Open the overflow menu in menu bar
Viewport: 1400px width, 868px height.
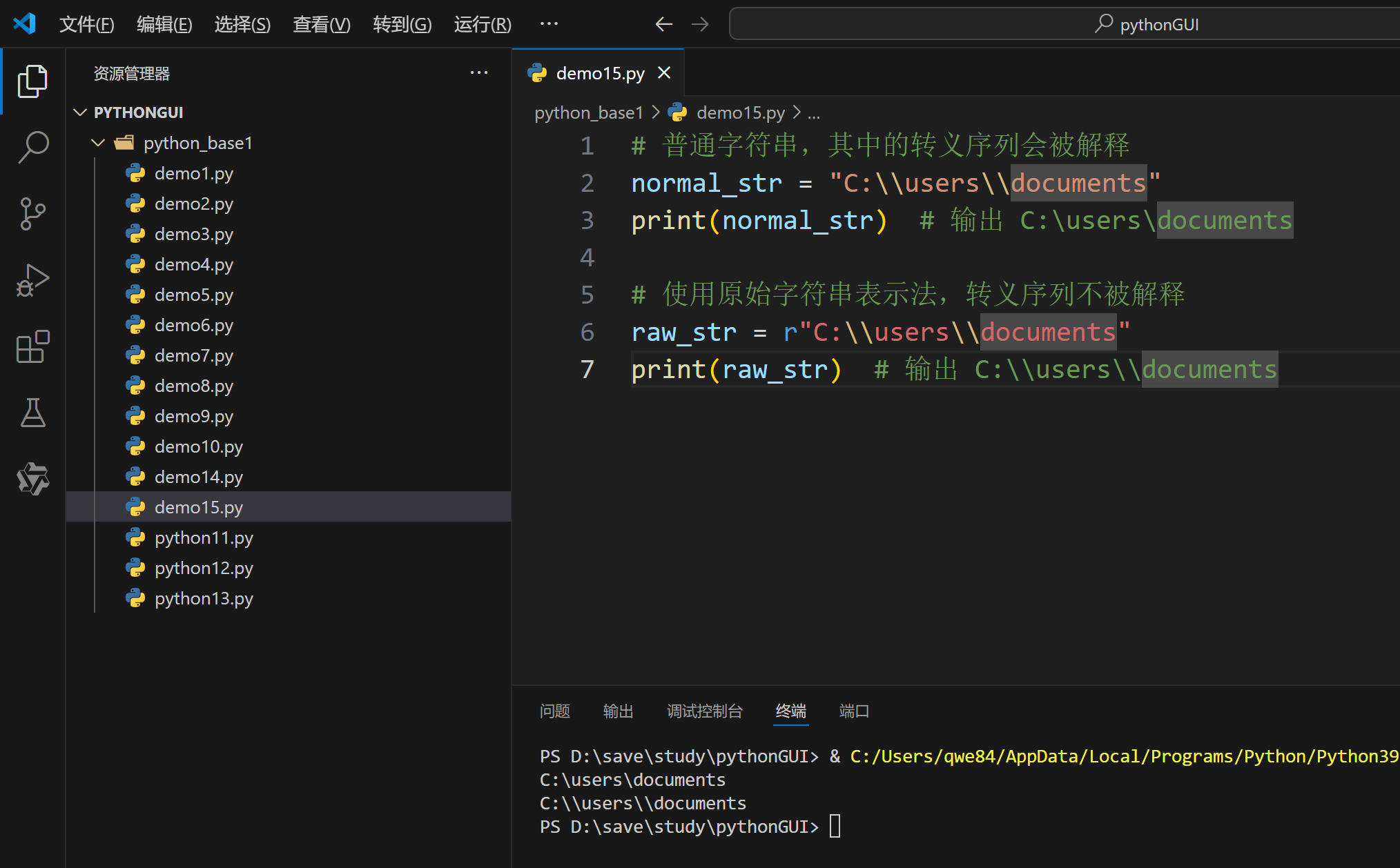549,24
